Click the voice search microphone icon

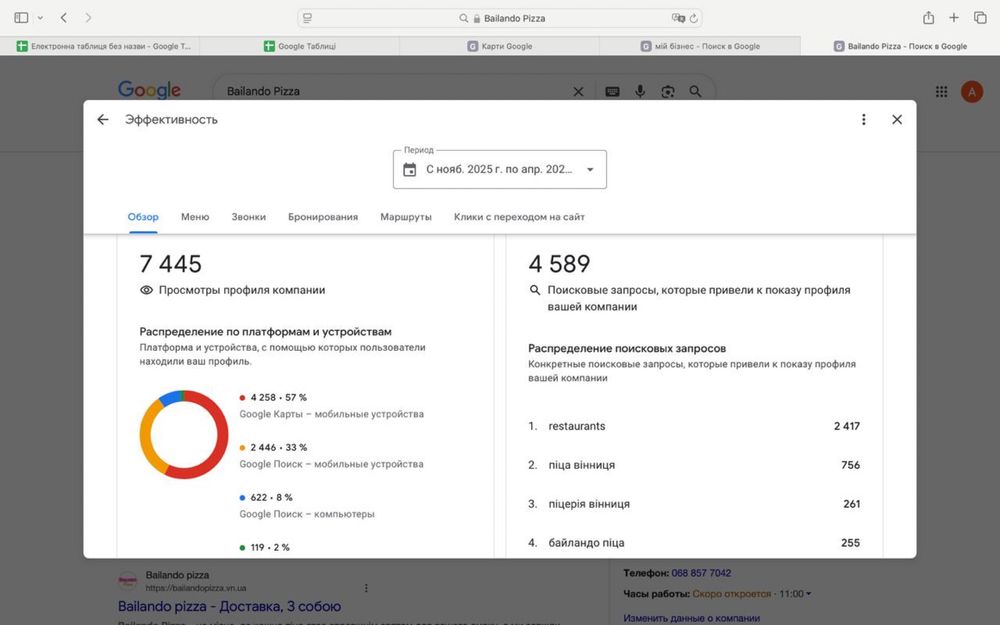(x=640, y=92)
